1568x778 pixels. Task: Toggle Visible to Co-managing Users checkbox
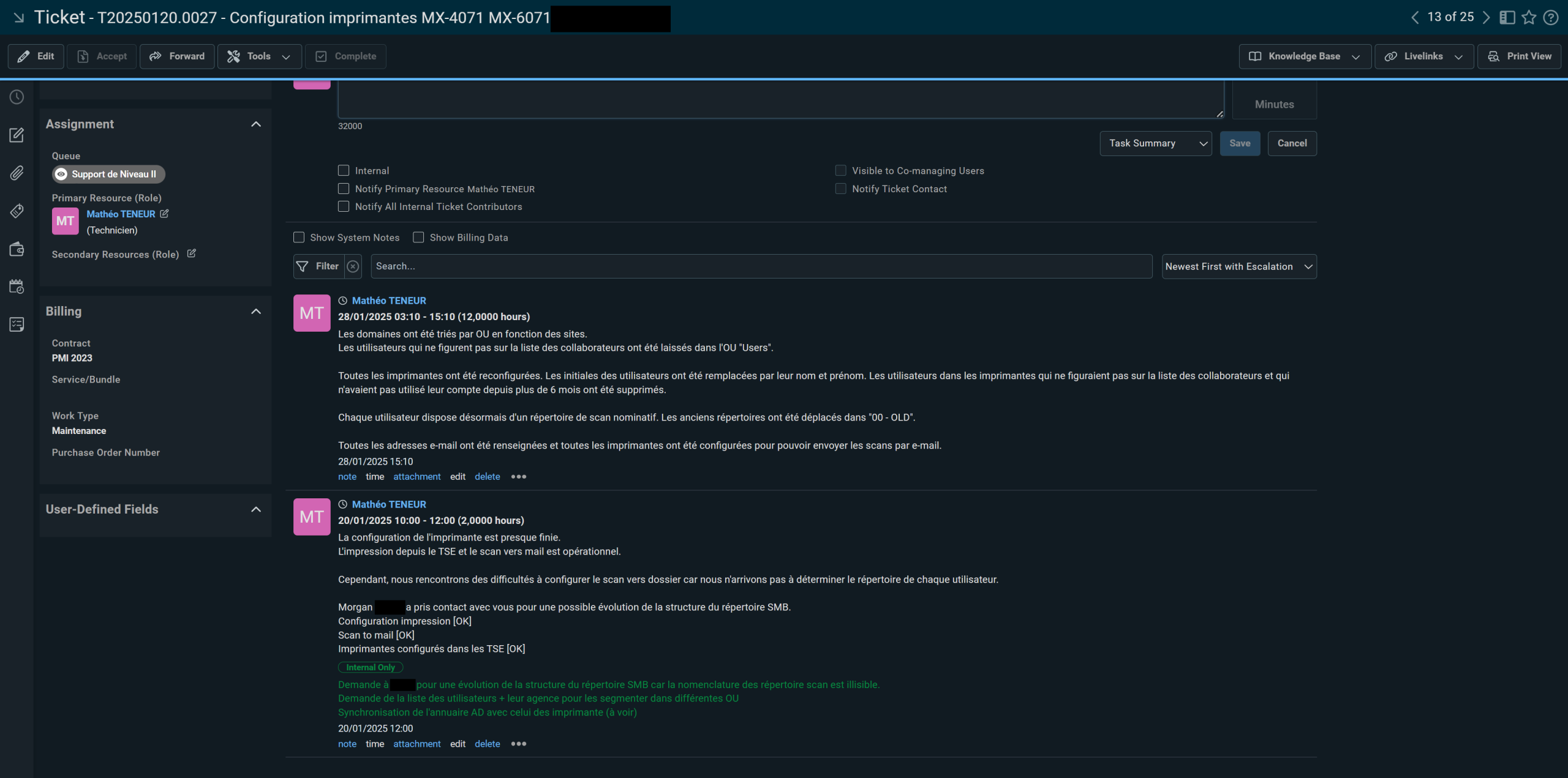coord(840,171)
